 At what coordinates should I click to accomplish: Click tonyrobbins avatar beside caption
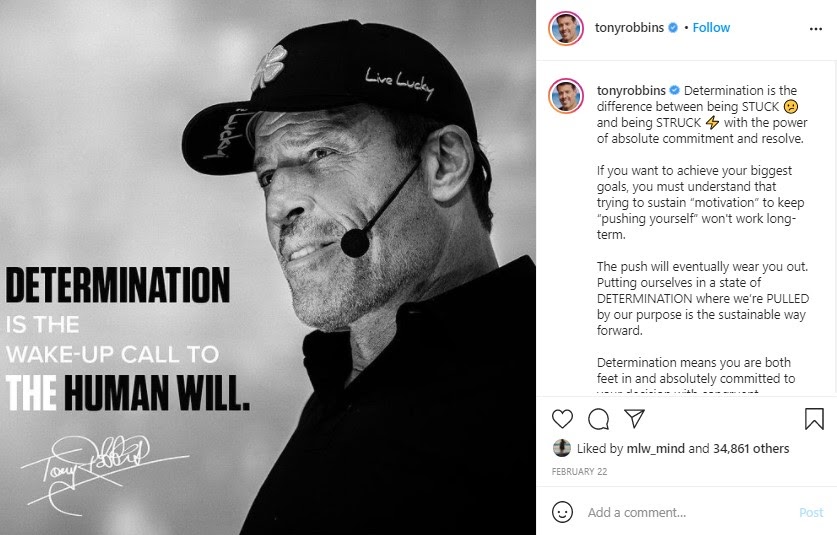(565, 96)
